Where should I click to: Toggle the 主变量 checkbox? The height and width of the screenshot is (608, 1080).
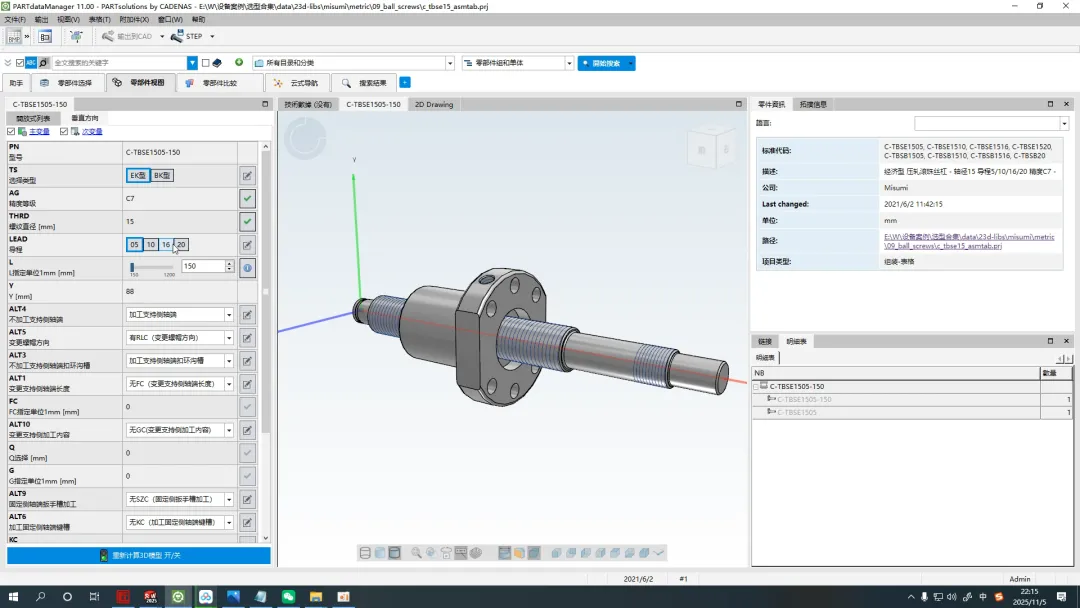coord(11,132)
